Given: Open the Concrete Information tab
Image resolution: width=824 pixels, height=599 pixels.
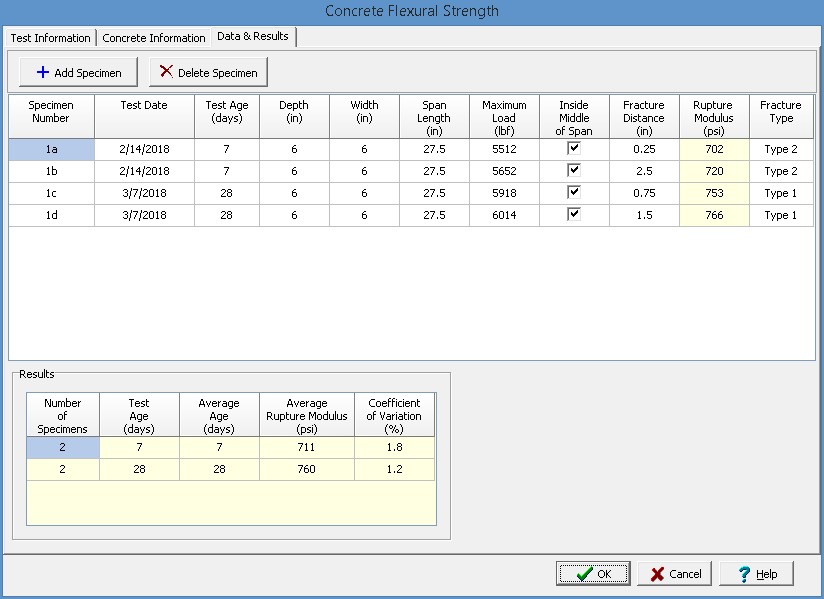Looking at the screenshot, I should coord(154,38).
